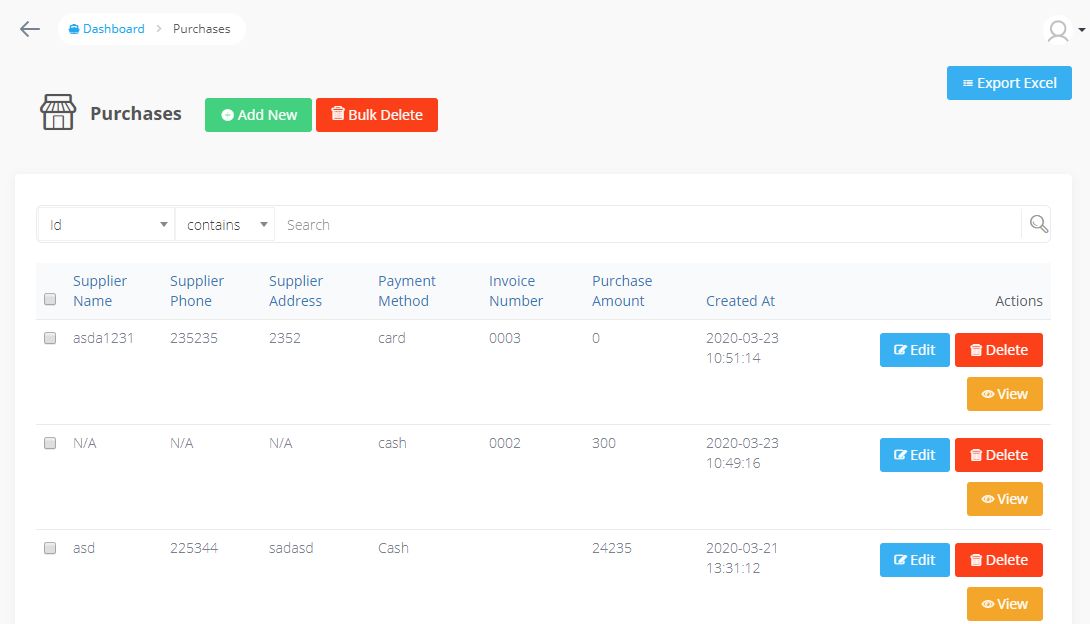
Task: Sort by Supplier Name column
Action: (100, 291)
